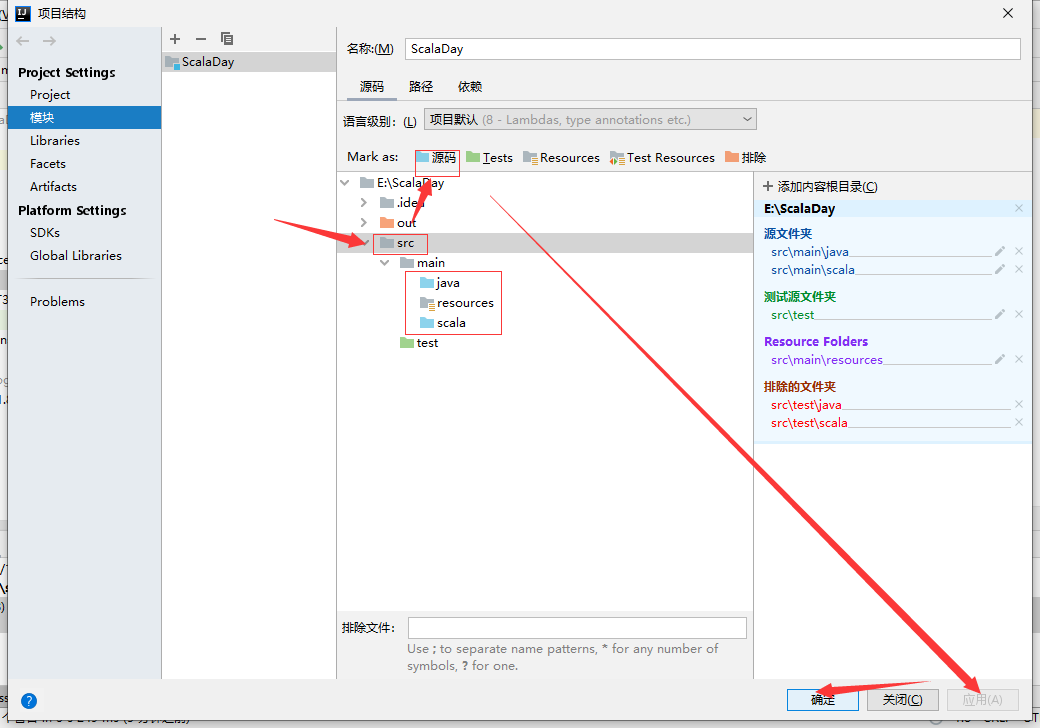
Task: Collapse the E:\ScalaDay root node
Action: [345, 182]
